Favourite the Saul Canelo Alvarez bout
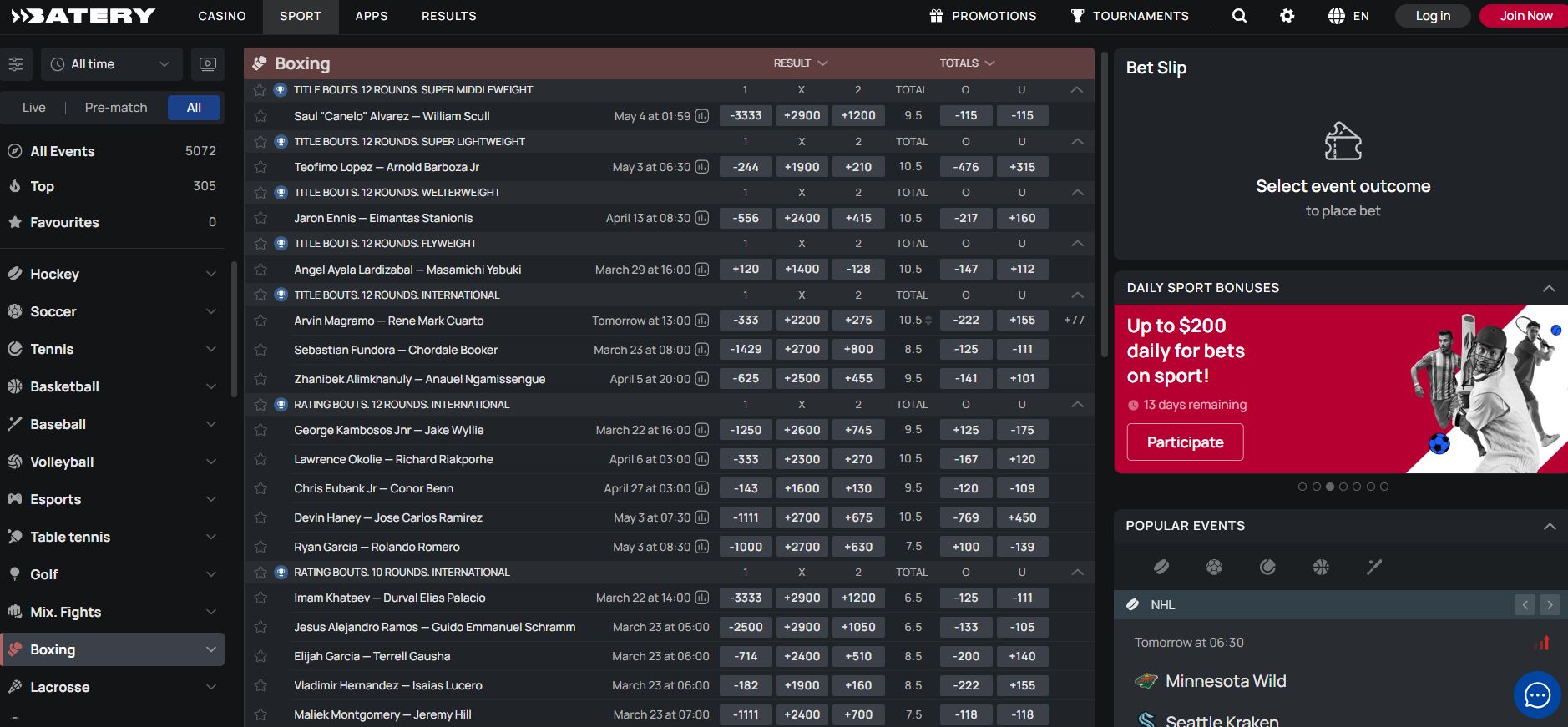 260,116
